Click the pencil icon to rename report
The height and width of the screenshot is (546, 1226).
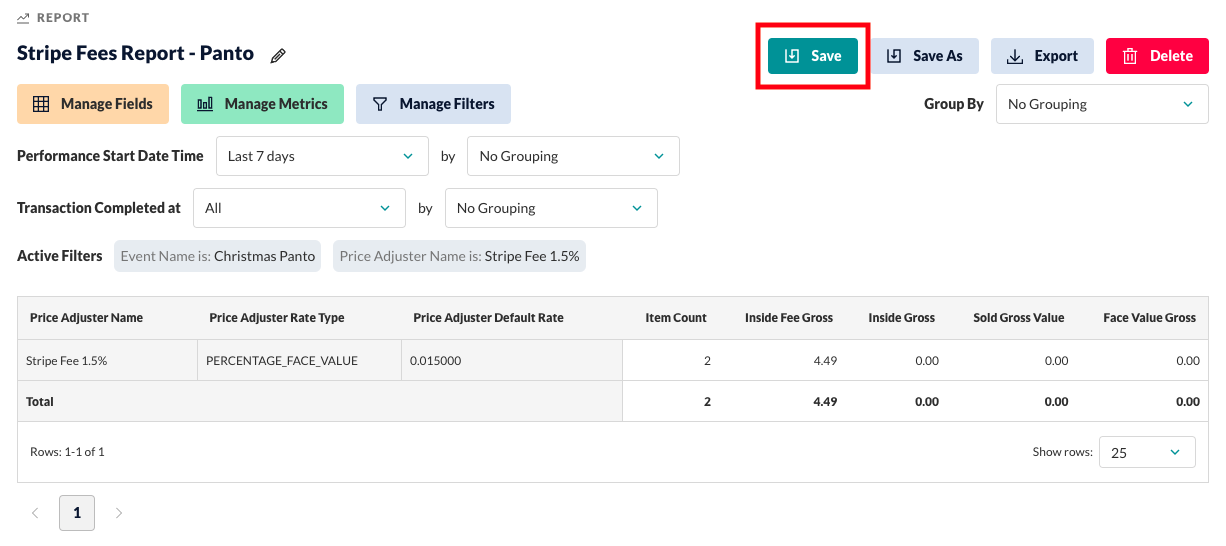(x=279, y=56)
